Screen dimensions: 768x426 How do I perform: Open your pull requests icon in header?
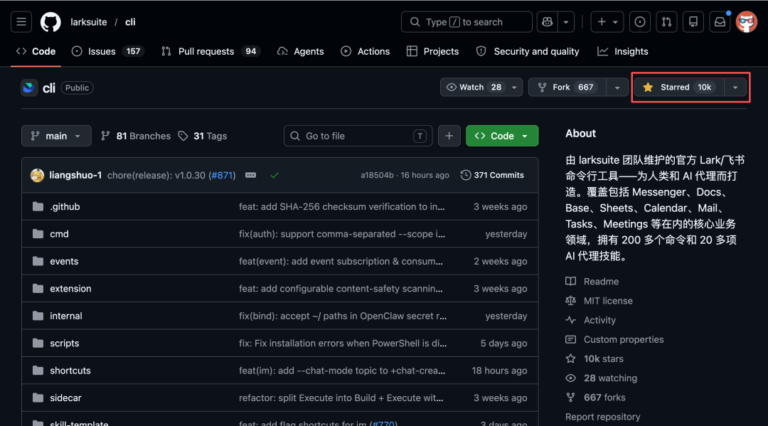(667, 22)
